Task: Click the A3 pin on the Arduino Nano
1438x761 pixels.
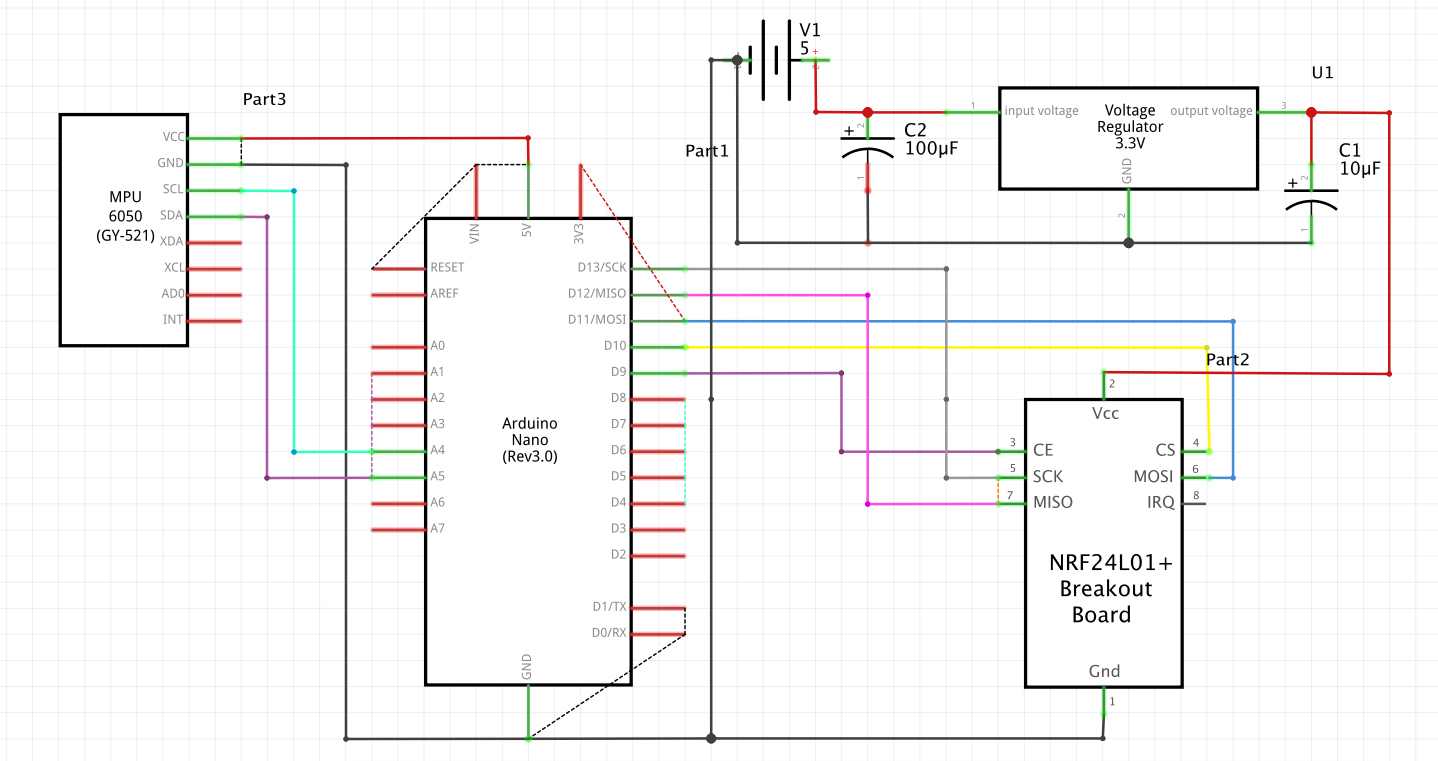Action: coord(398,424)
